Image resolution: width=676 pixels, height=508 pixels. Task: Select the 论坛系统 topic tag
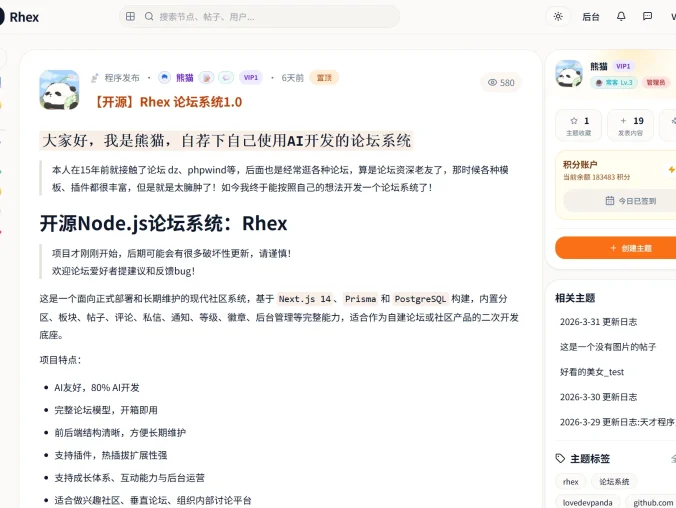coord(614,482)
